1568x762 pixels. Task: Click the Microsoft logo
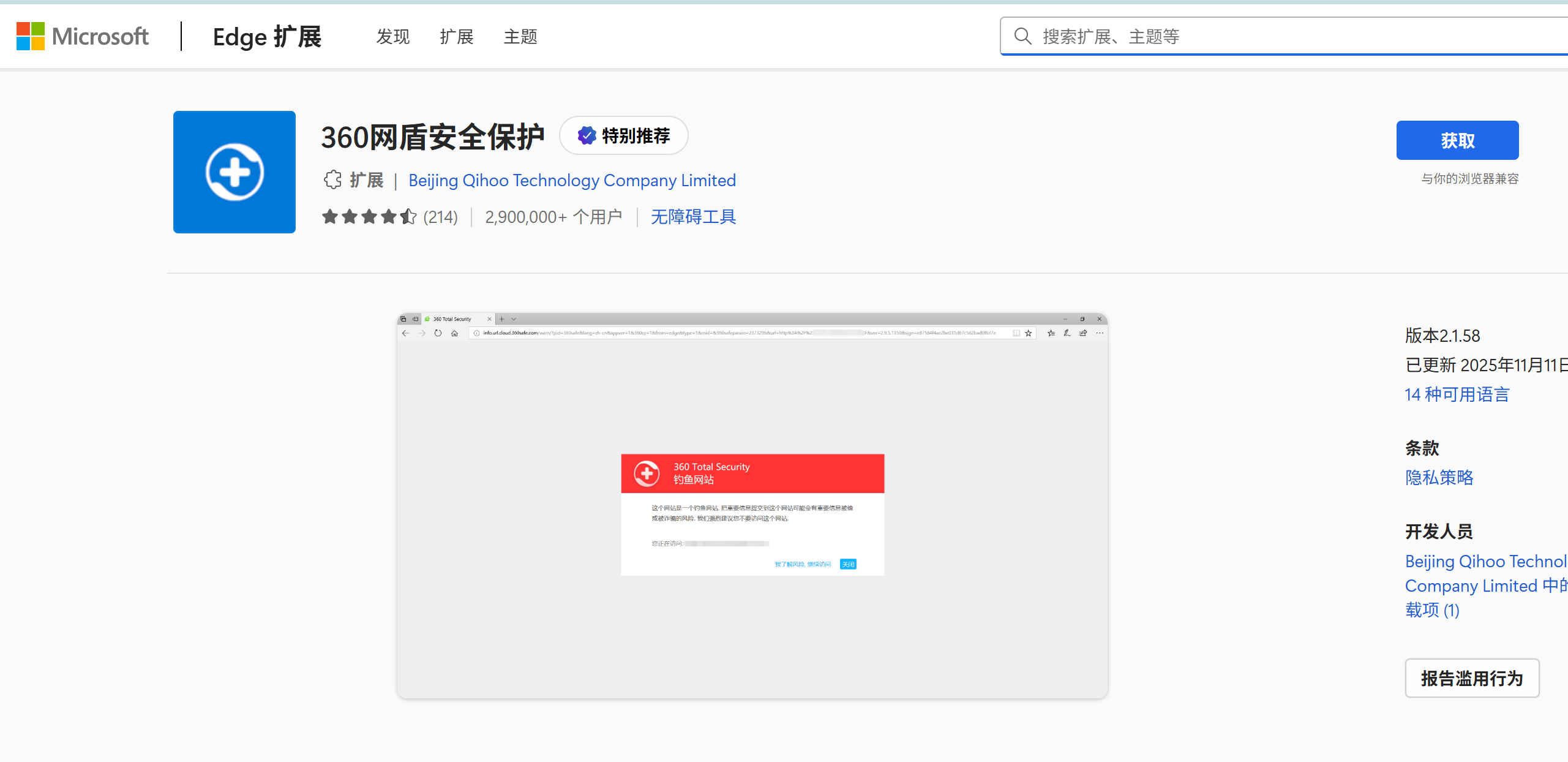click(x=82, y=36)
